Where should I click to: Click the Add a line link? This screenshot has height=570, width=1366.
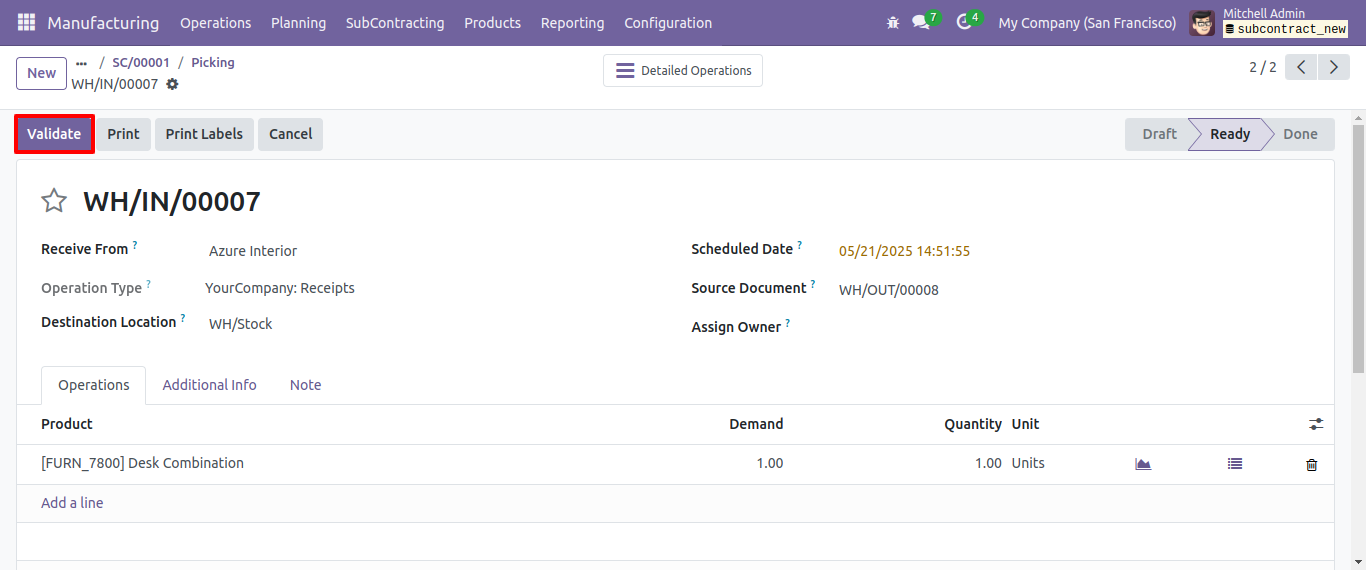72,503
